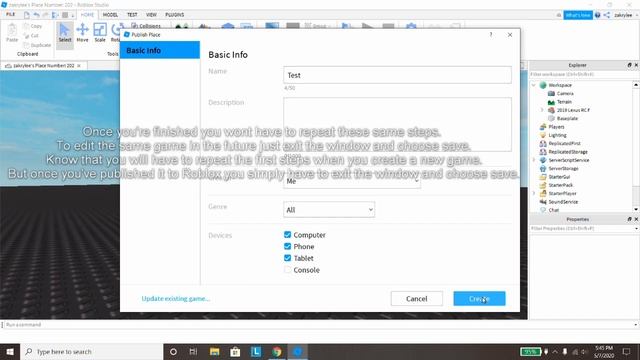This screenshot has height=360, width=640.
Task: Open the Genre dropdown set to All
Action: pos(329,209)
